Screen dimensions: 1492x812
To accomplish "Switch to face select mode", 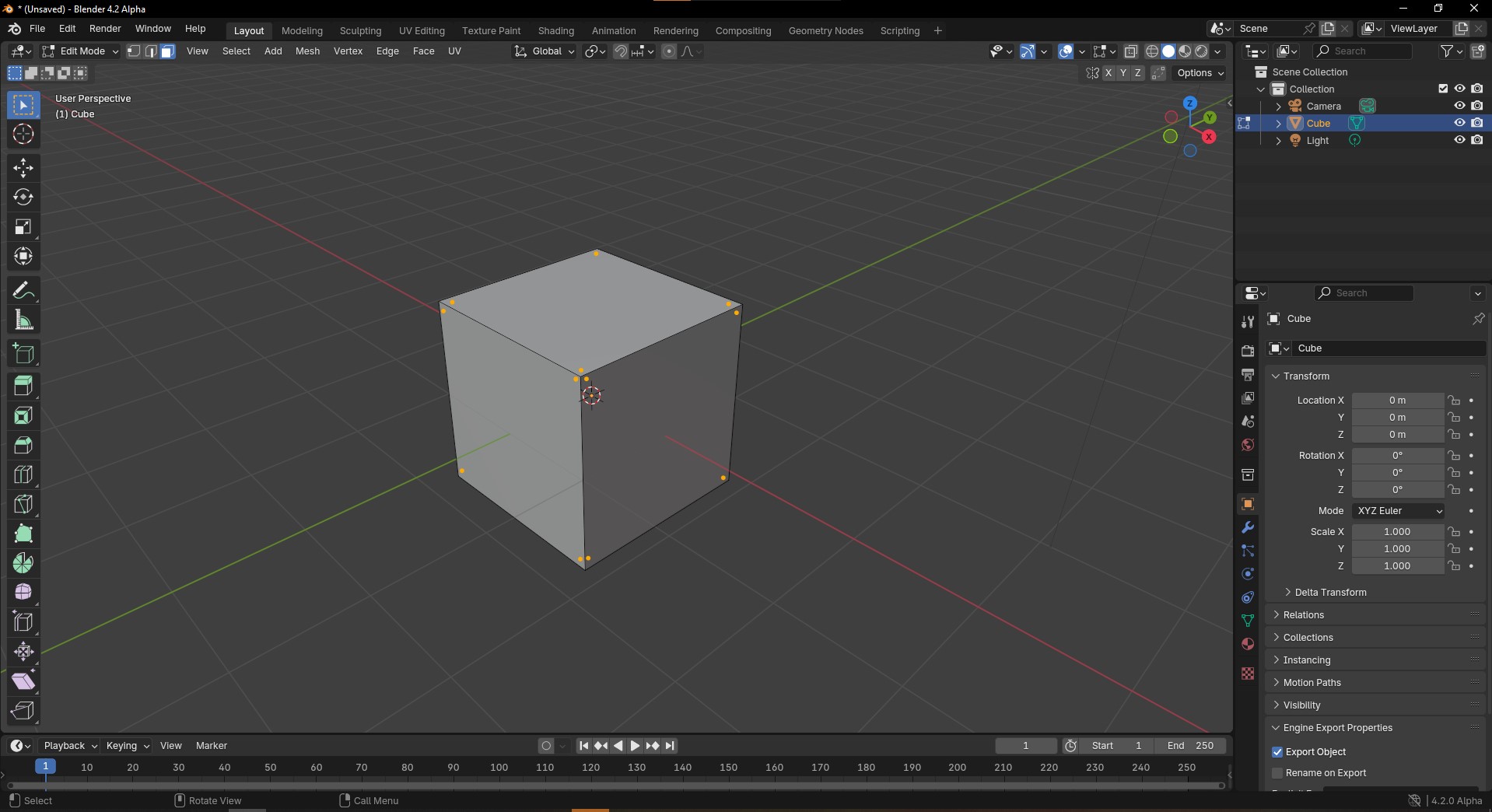I will click(167, 51).
